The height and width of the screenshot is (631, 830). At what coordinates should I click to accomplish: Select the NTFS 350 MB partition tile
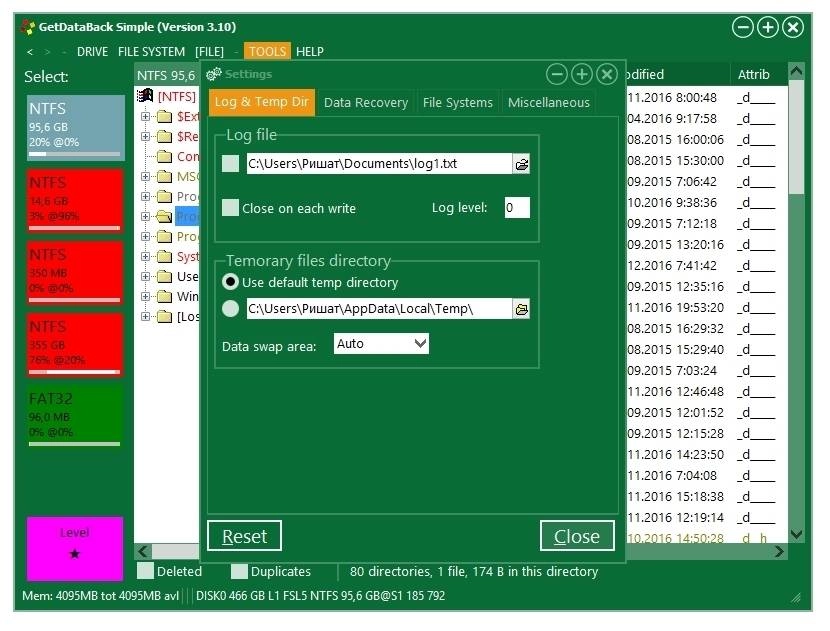[75, 273]
